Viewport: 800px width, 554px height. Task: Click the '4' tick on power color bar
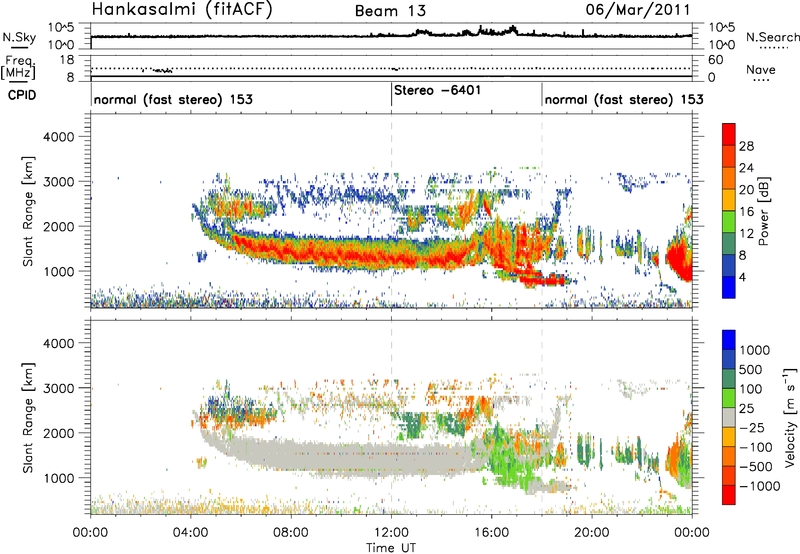tap(742, 278)
